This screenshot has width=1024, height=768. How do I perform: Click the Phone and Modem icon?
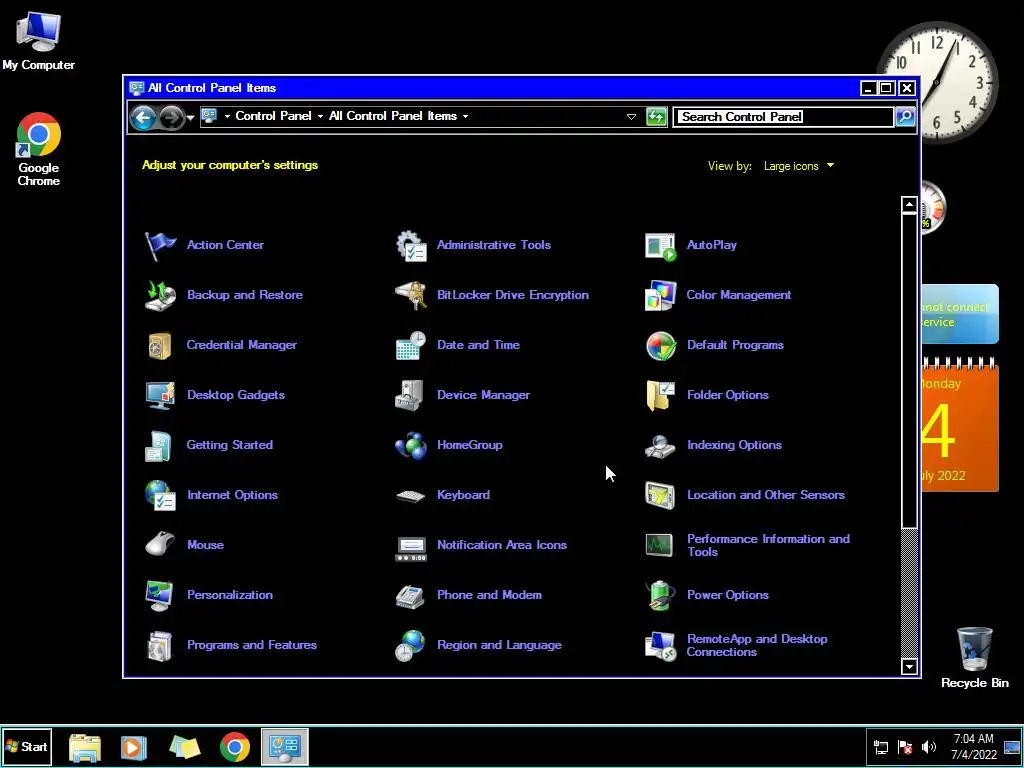pyautogui.click(x=411, y=595)
